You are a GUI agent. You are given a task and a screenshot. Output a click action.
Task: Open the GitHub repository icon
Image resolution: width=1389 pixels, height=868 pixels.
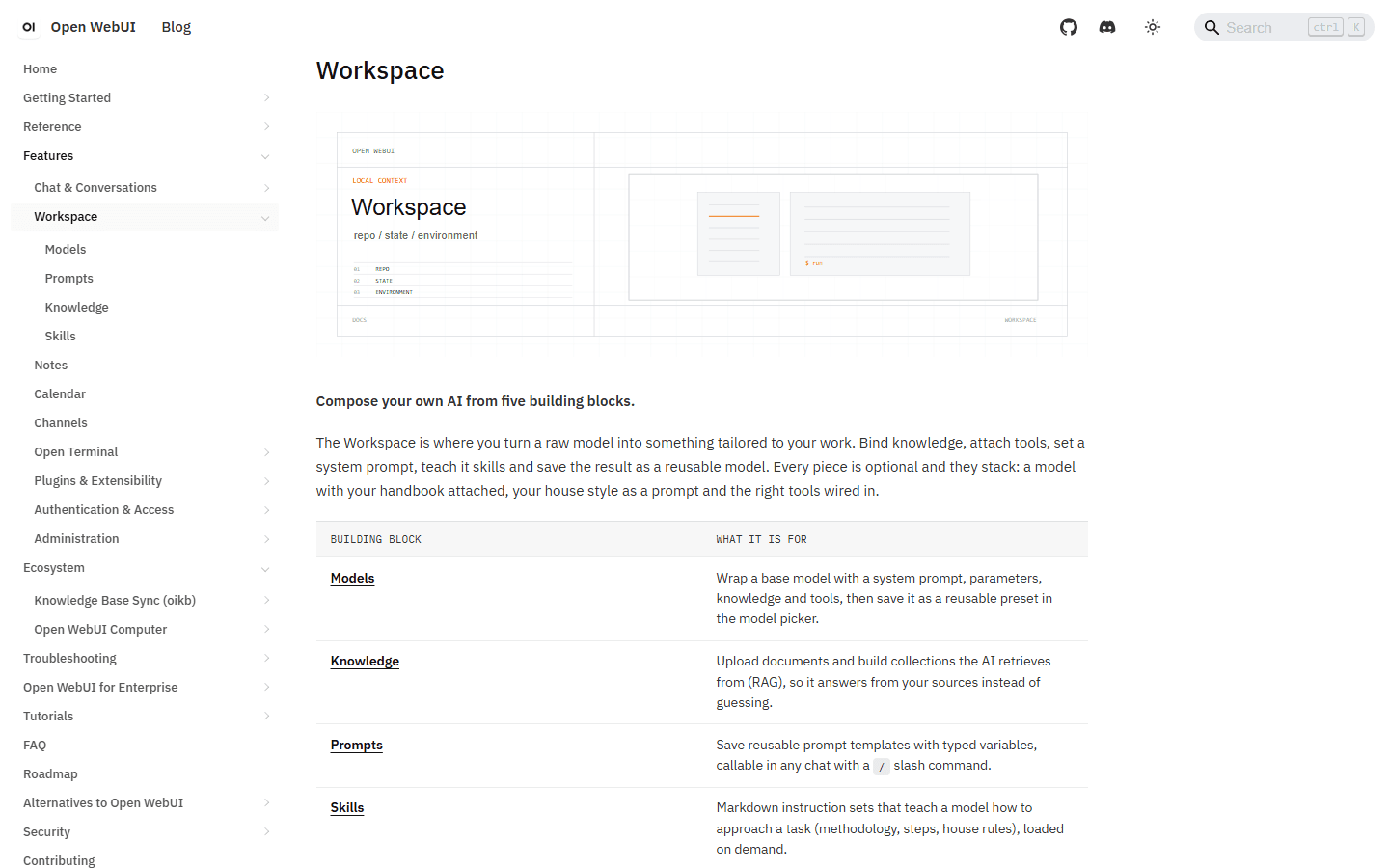(x=1069, y=27)
